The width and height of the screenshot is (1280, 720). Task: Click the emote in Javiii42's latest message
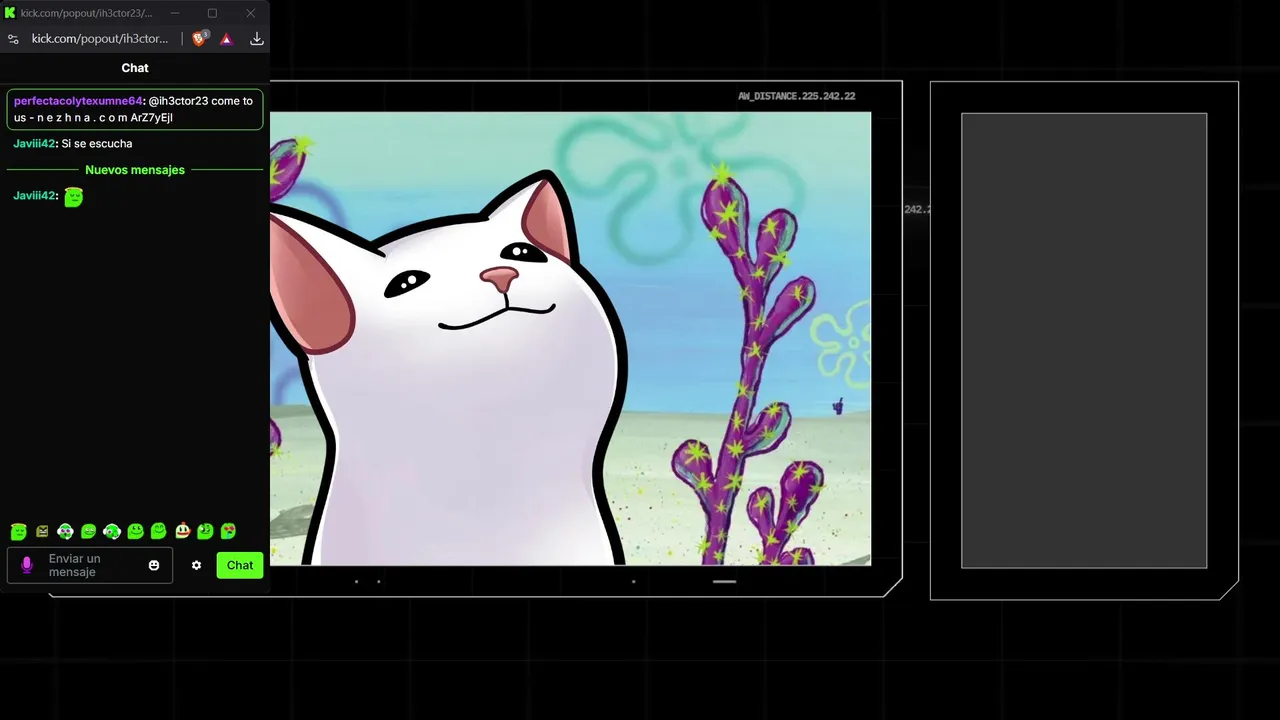coord(73,197)
